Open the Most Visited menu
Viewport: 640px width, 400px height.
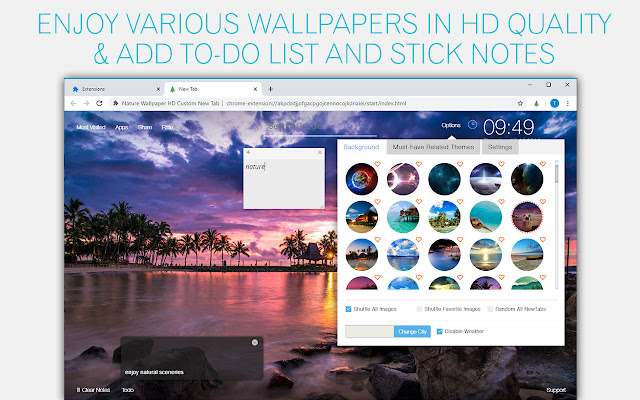coord(91,127)
